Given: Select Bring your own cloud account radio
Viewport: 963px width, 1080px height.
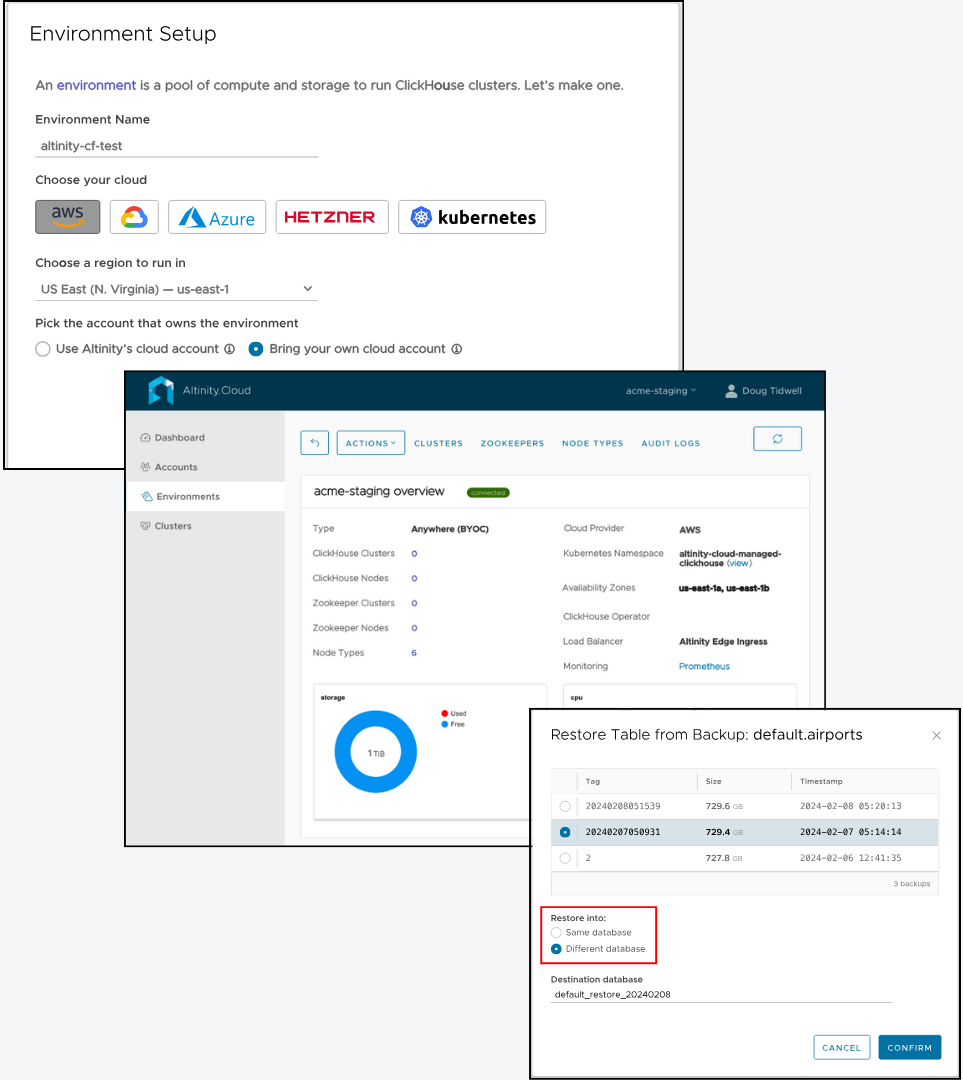Looking at the screenshot, I should click(256, 349).
